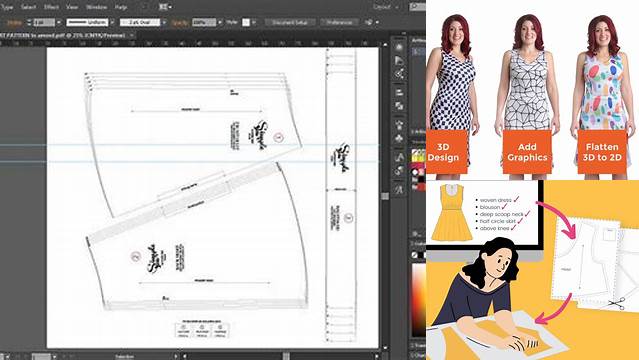Open the bottom-most dock panel icon
The width and height of the screenshot is (639, 360).
click(x=399, y=190)
